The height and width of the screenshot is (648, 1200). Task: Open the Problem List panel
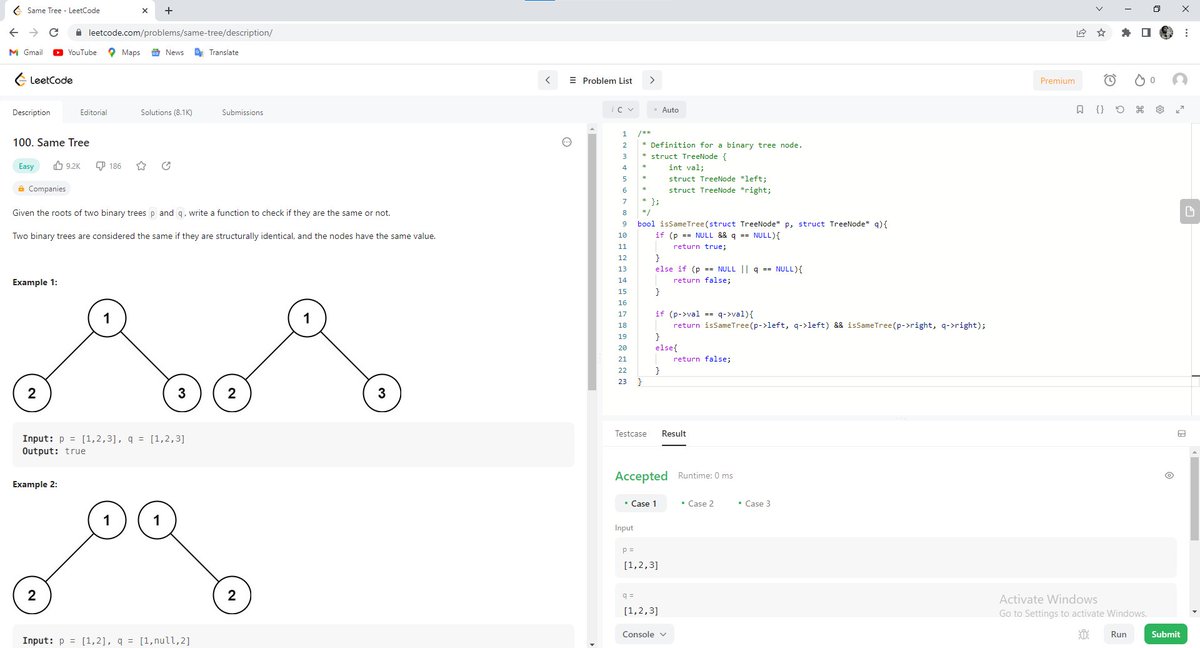[600, 80]
